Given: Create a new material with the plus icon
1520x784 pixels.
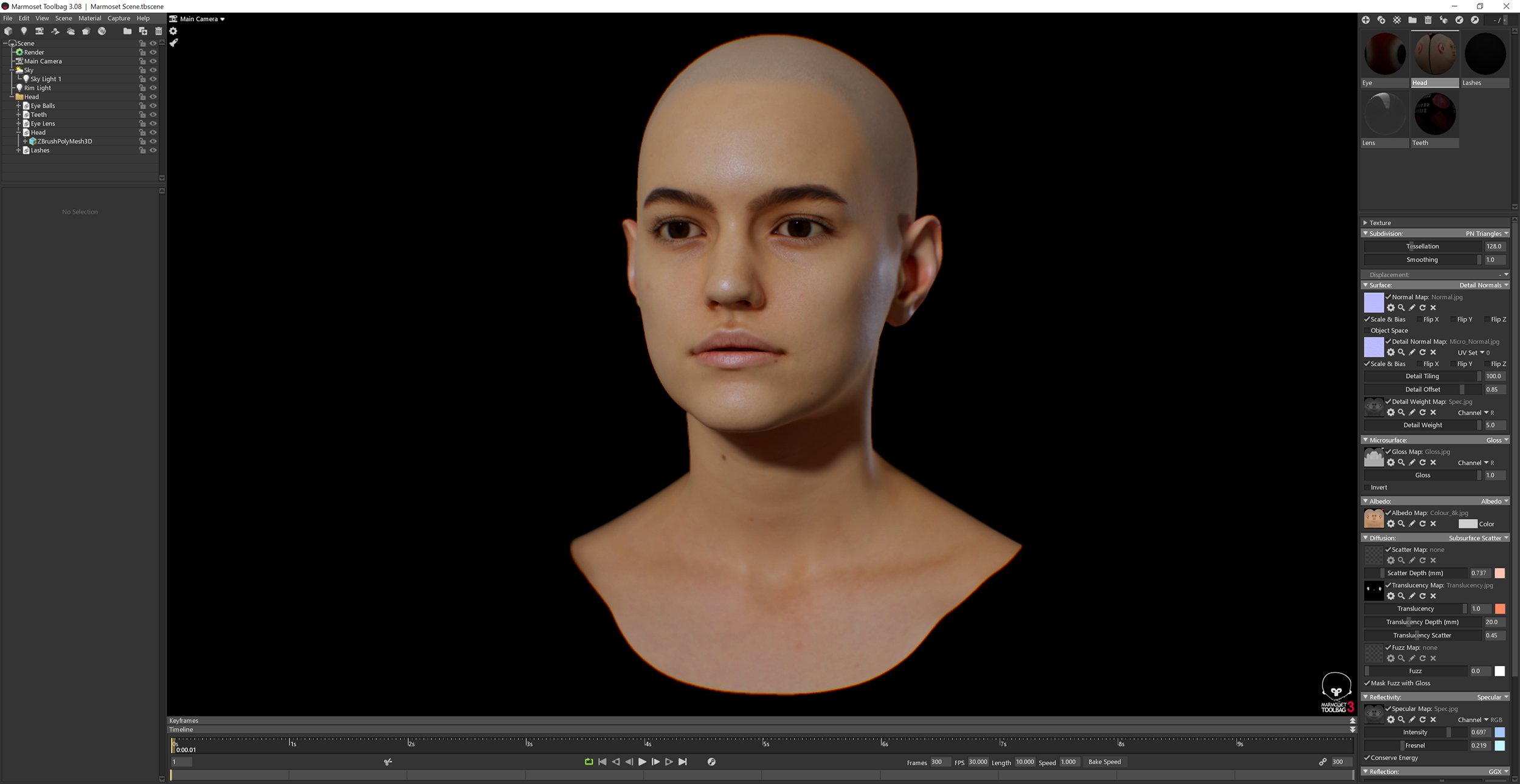Looking at the screenshot, I should coord(1366,20).
